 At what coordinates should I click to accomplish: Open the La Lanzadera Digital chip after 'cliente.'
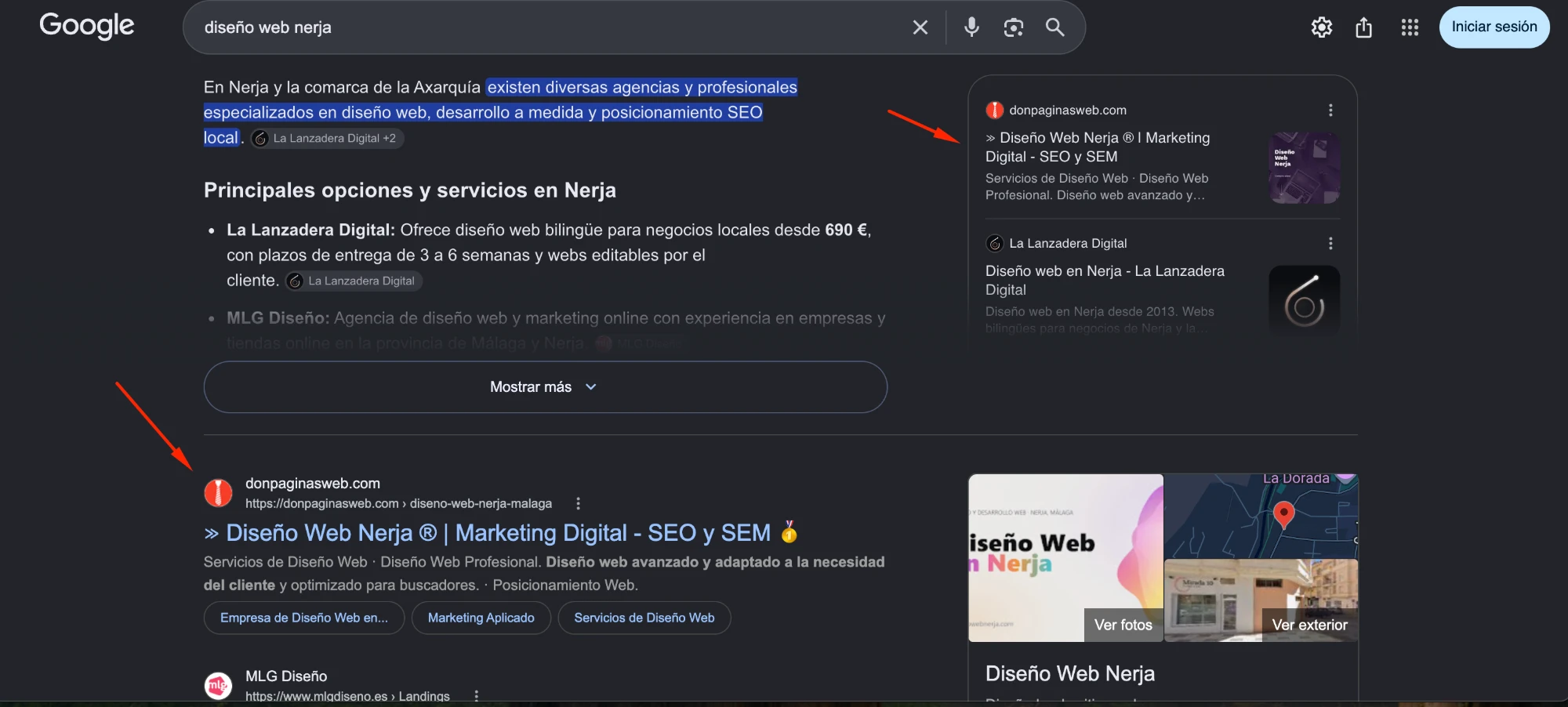point(354,281)
